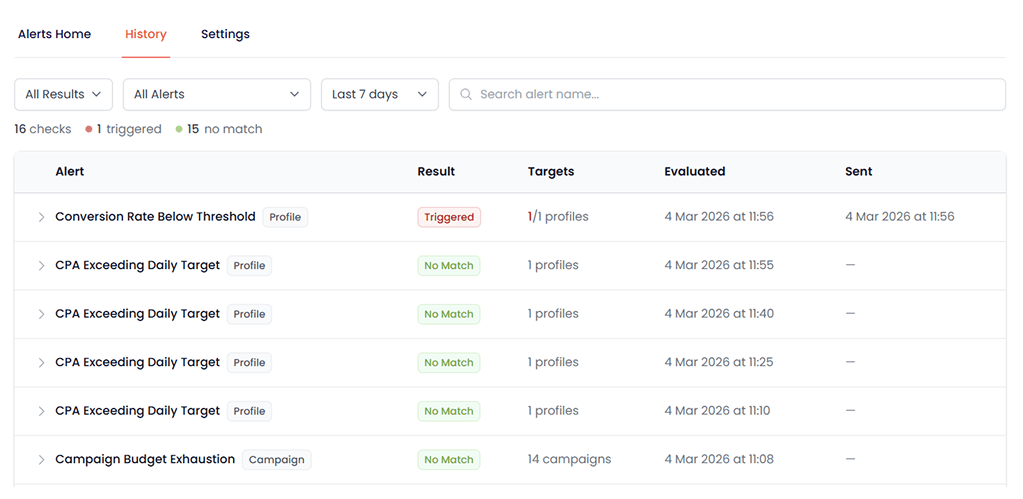This screenshot has height=499, width=1023.
Task: Select the History tab
Action: click(x=145, y=34)
